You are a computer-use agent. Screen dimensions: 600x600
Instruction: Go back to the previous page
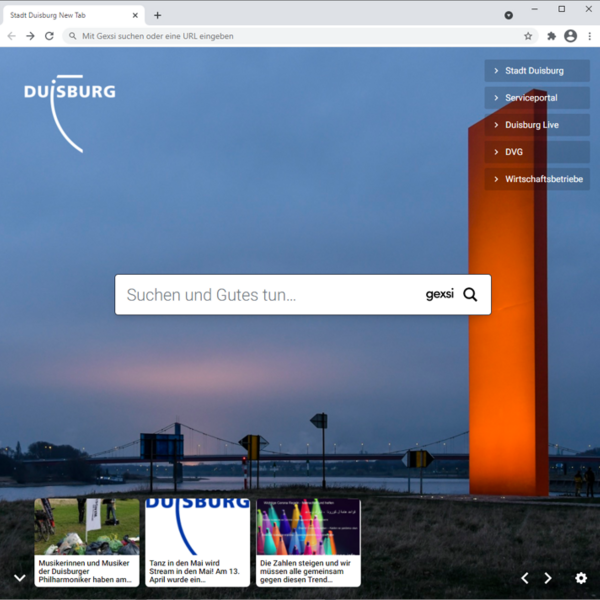[12, 36]
